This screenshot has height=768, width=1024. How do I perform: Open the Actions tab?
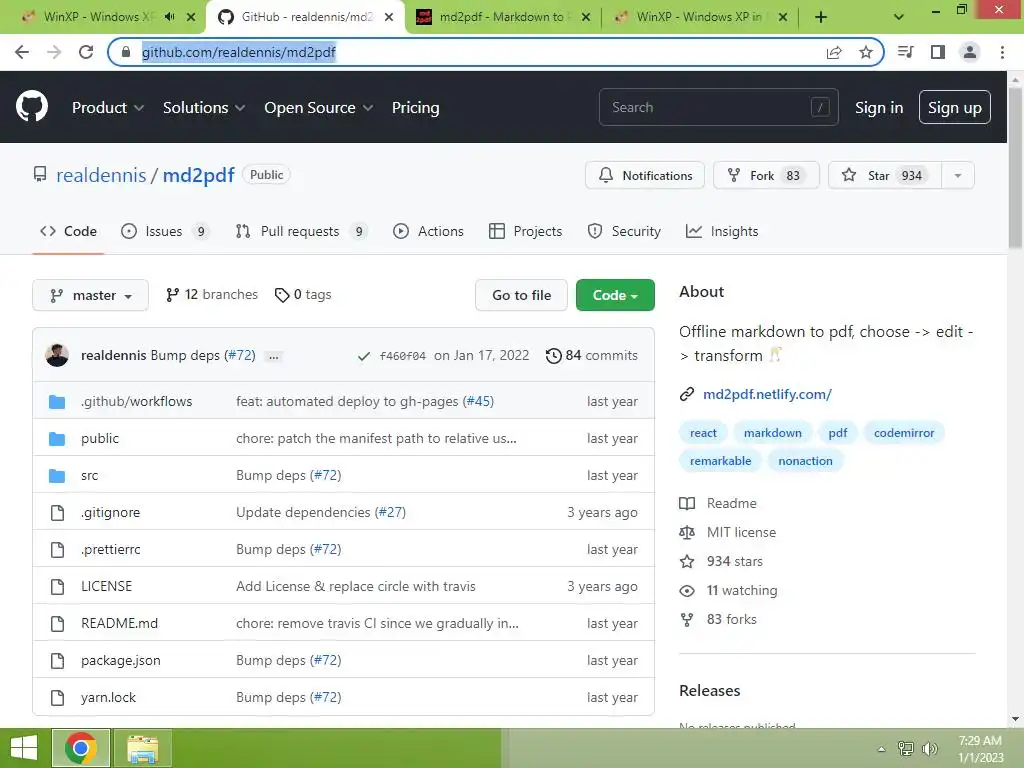[x=428, y=231]
